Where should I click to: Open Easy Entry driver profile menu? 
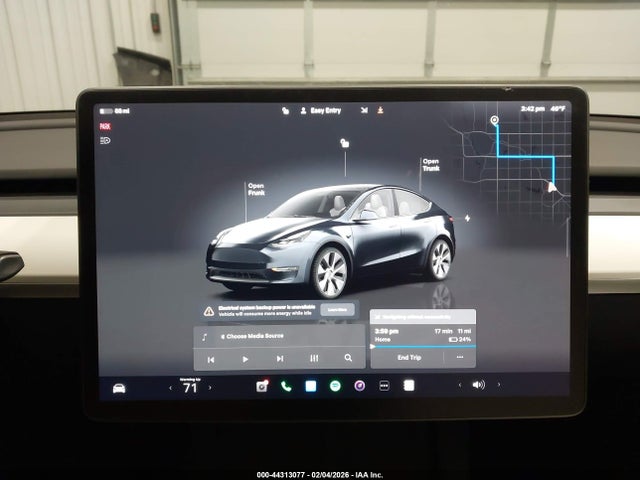tap(320, 111)
